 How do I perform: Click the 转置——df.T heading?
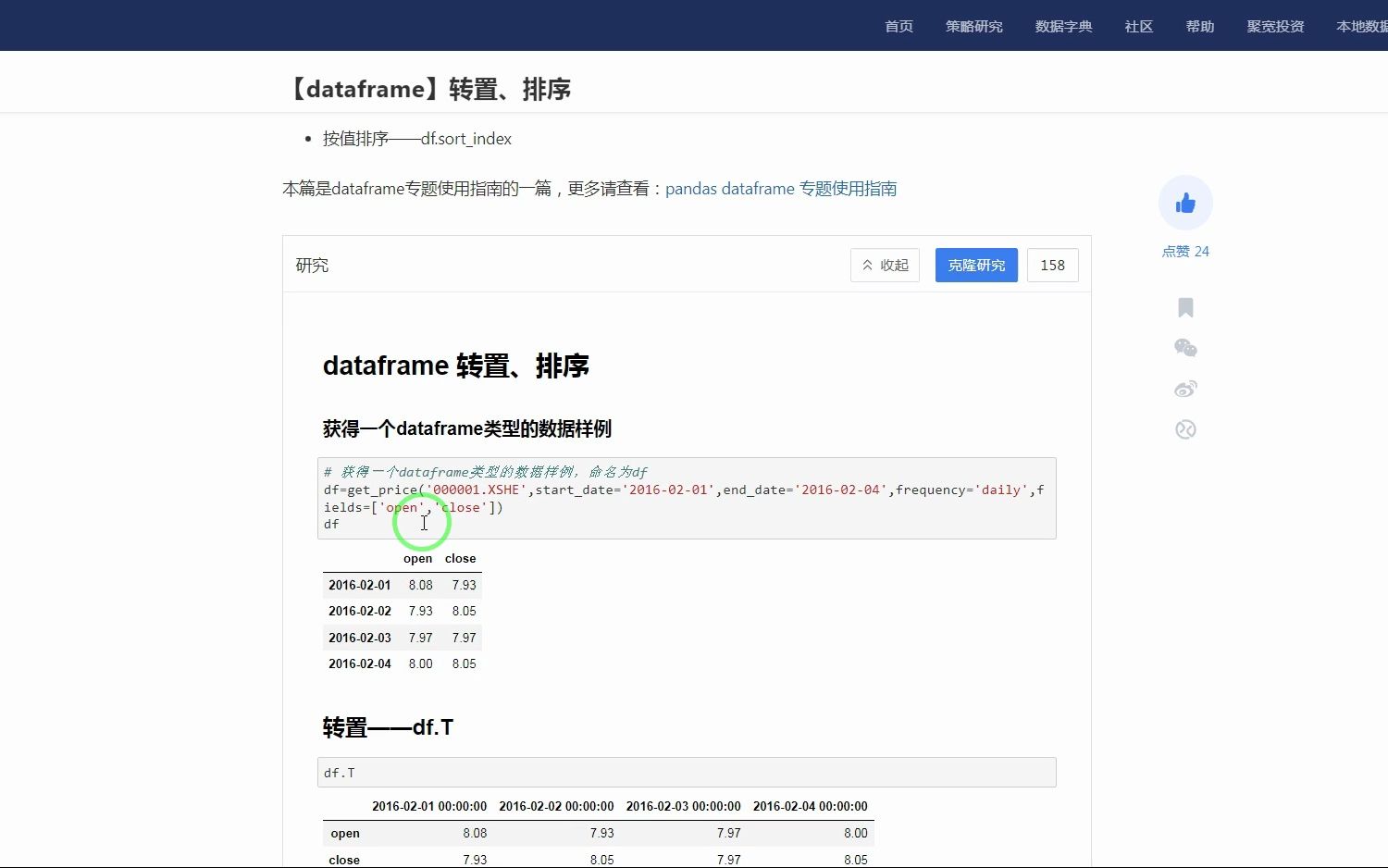388,727
